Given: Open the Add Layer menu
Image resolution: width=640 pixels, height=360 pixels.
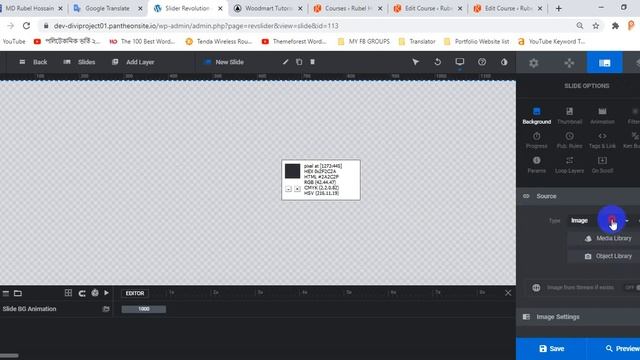Looking at the screenshot, I should click(133, 62).
